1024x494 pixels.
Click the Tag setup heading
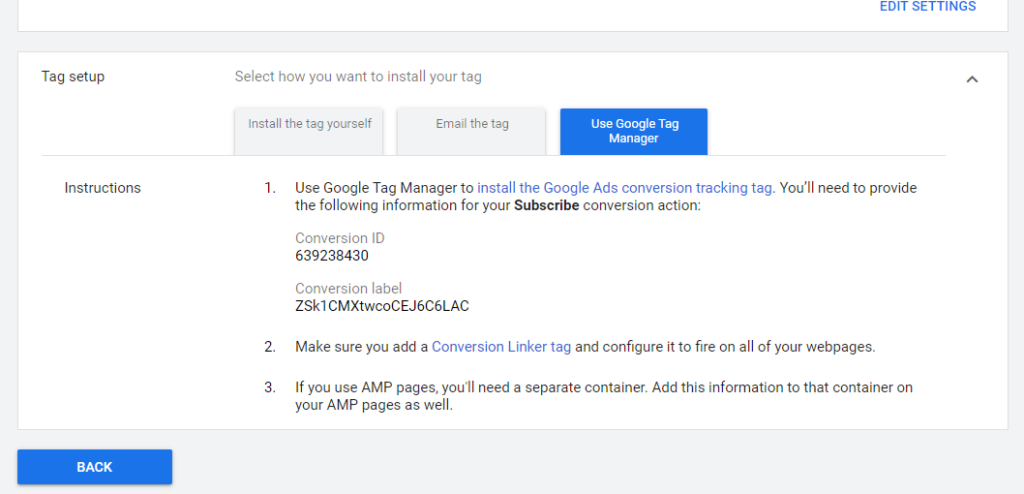click(73, 76)
